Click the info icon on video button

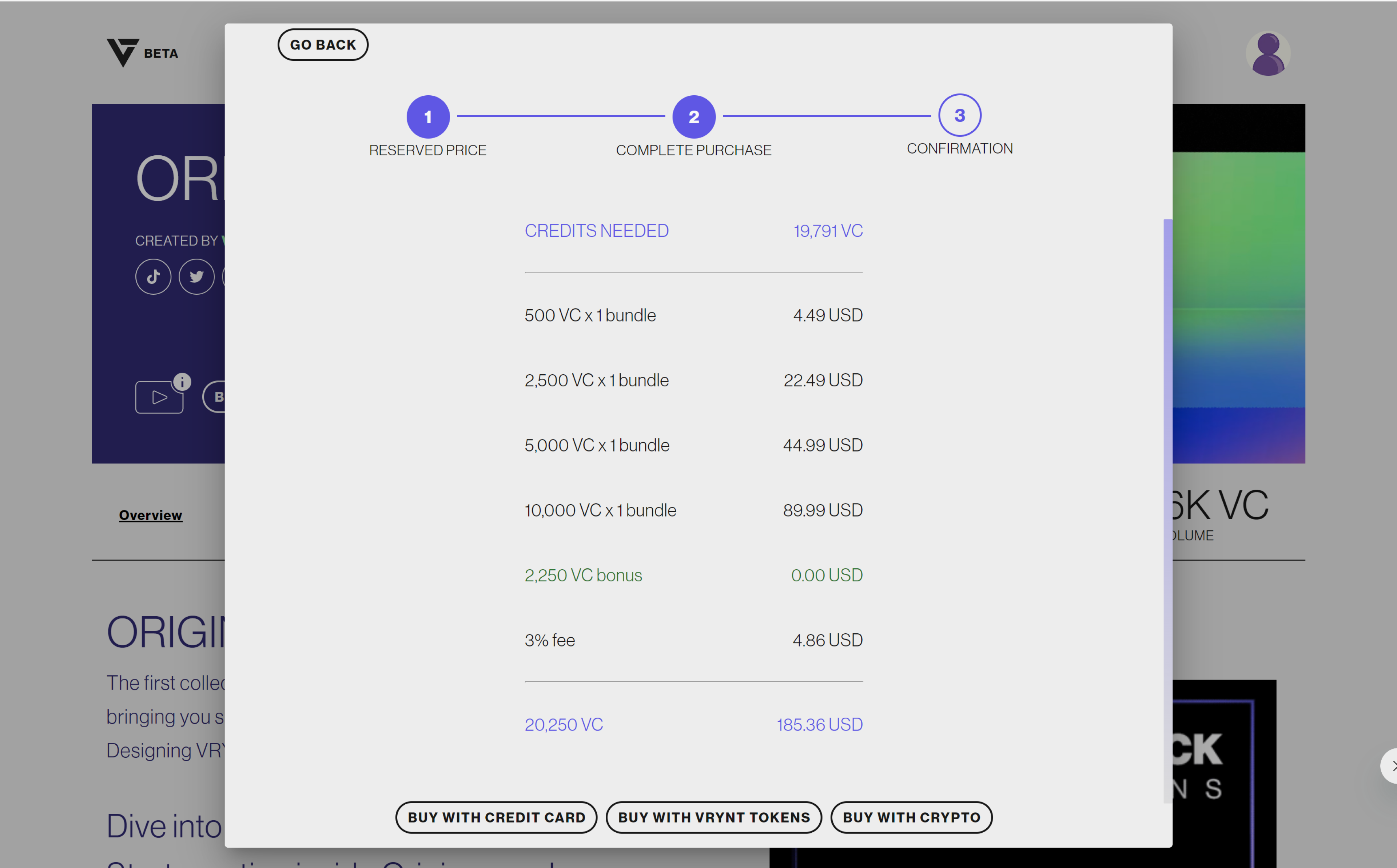coord(182,382)
